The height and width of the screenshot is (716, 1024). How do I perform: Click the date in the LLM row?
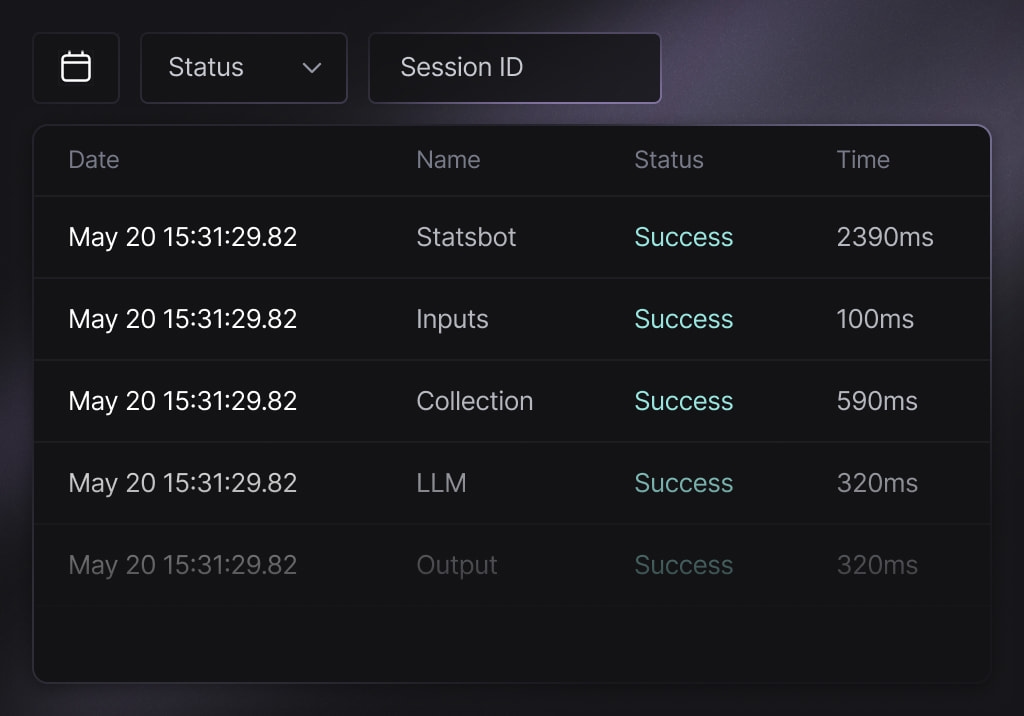tap(183, 483)
